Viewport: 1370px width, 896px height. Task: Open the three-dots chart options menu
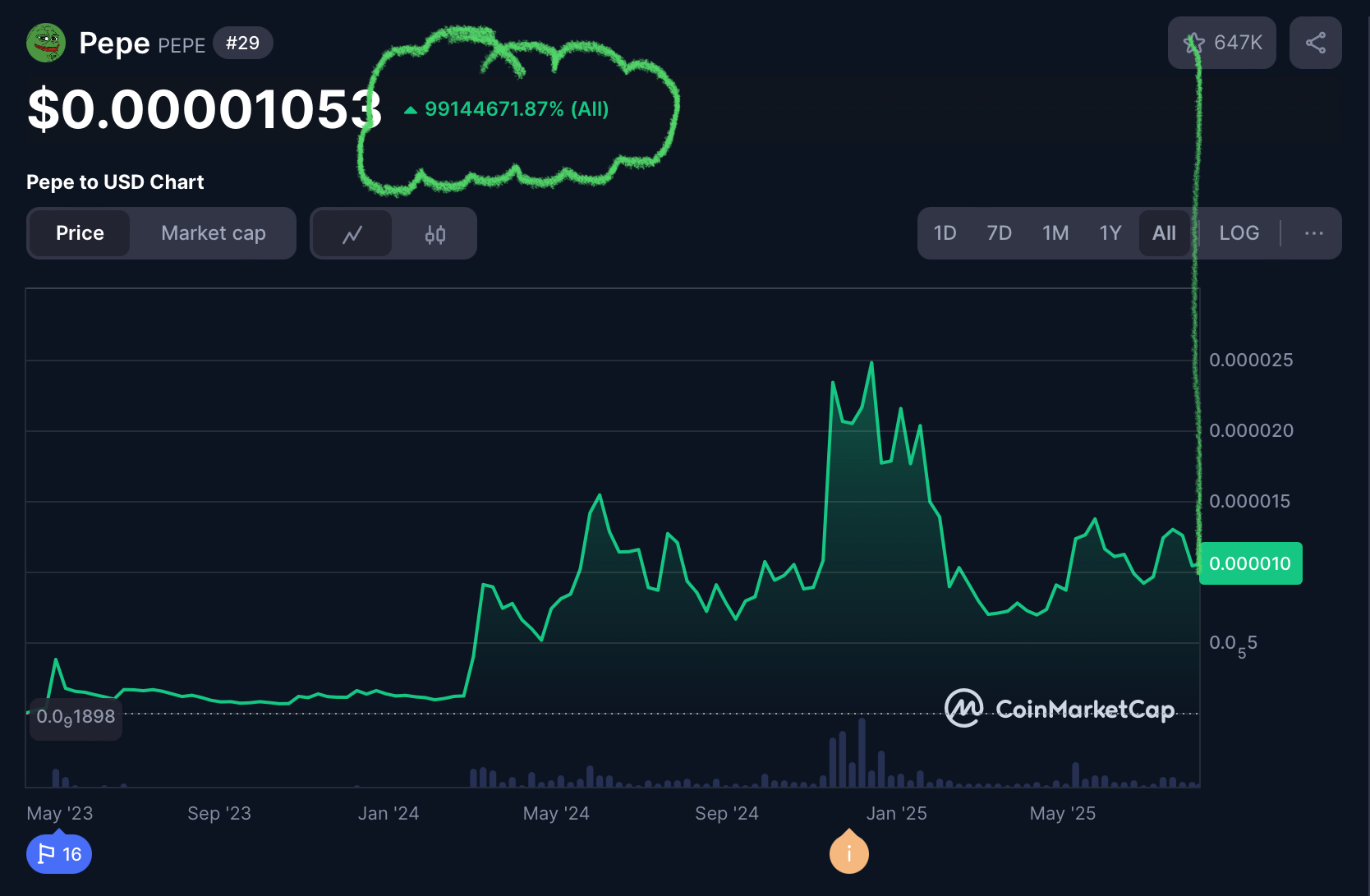click(x=1314, y=233)
